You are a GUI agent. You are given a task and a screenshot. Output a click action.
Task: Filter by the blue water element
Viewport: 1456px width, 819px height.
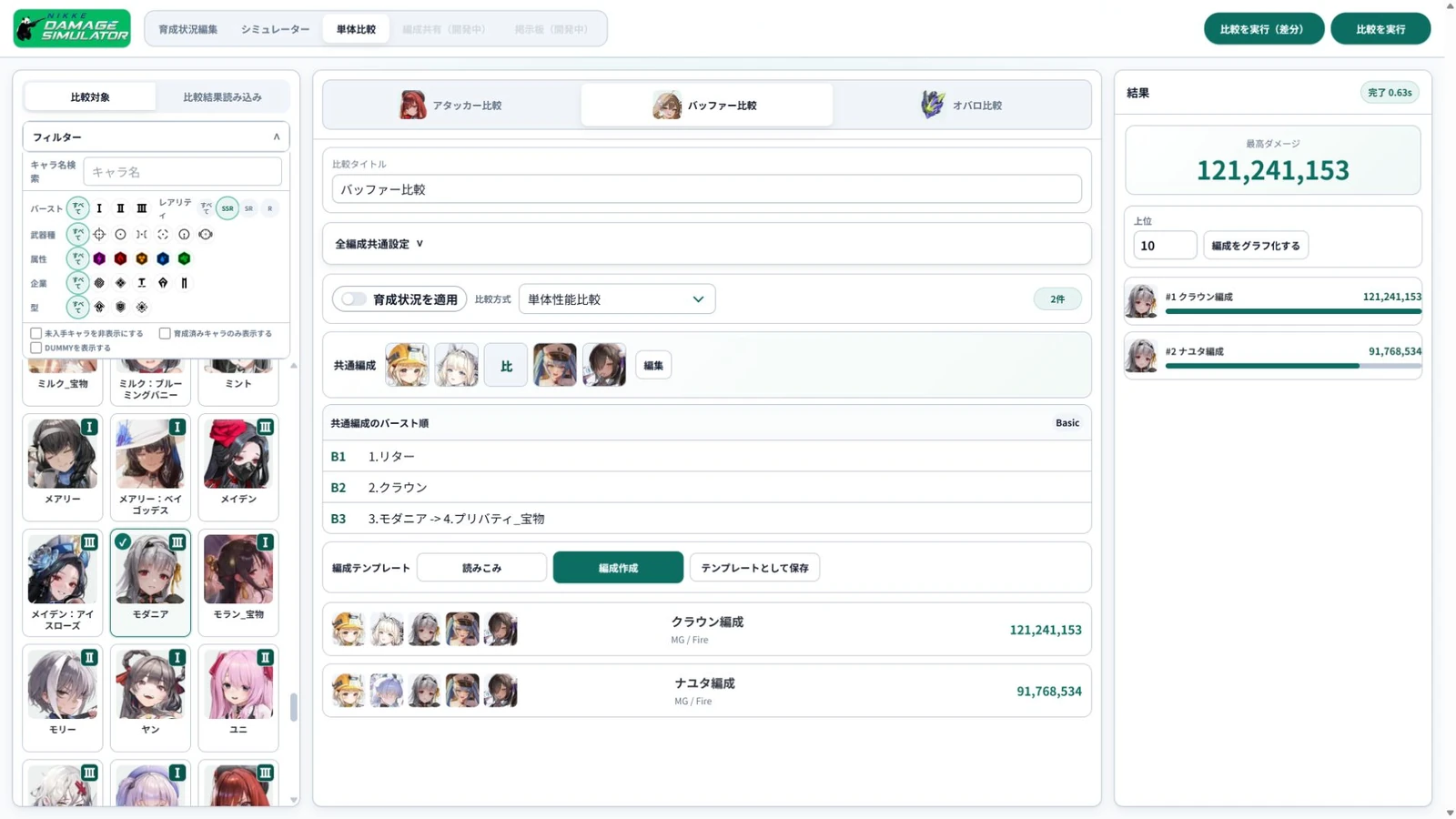pyautogui.click(x=163, y=258)
